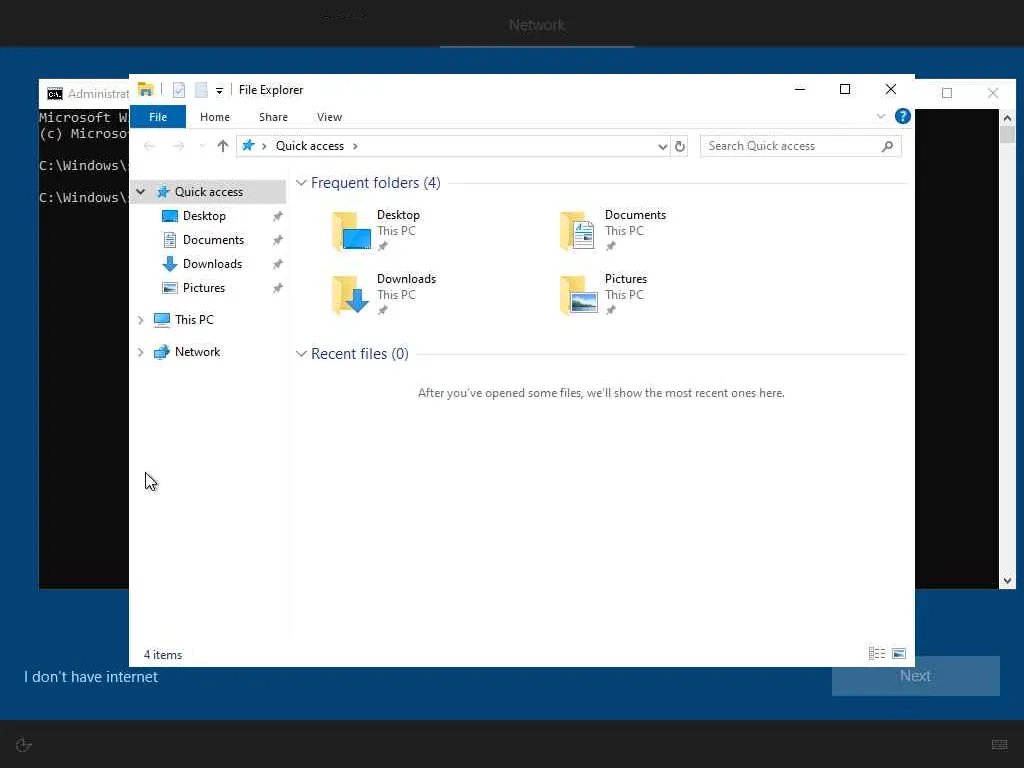Open Customize Quick Access Toolbar dropdown
This screenshot has width=1024, height=768.
(x=219, y=91)
